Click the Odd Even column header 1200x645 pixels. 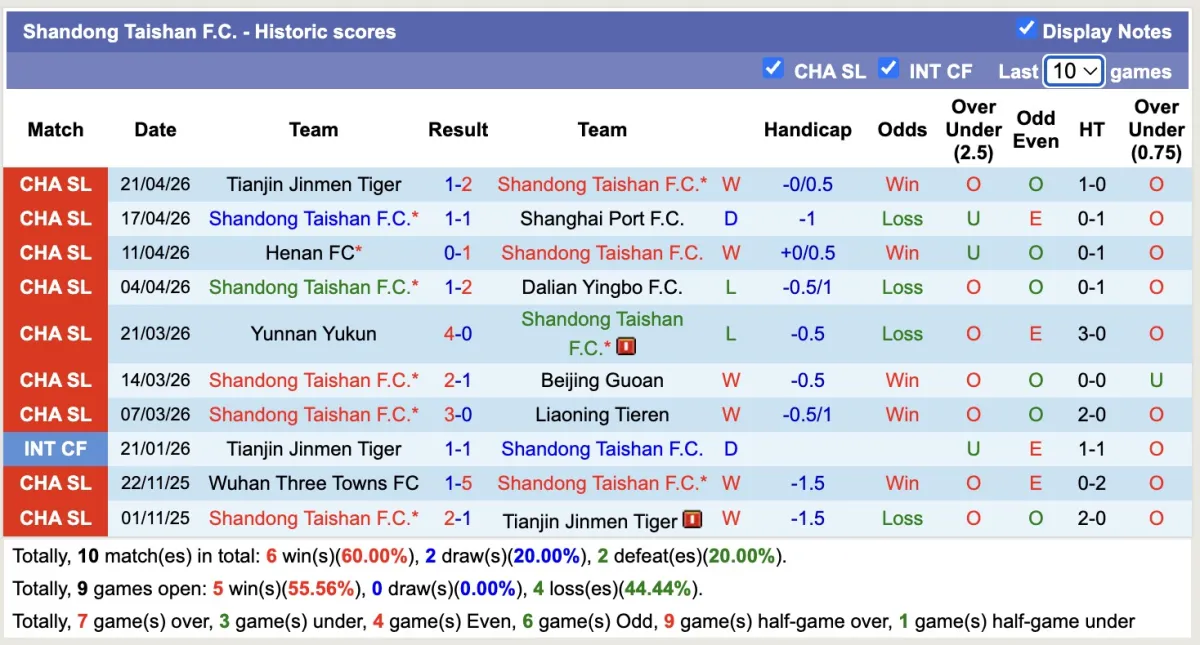pyautogui.click(x=1035, y=129)
